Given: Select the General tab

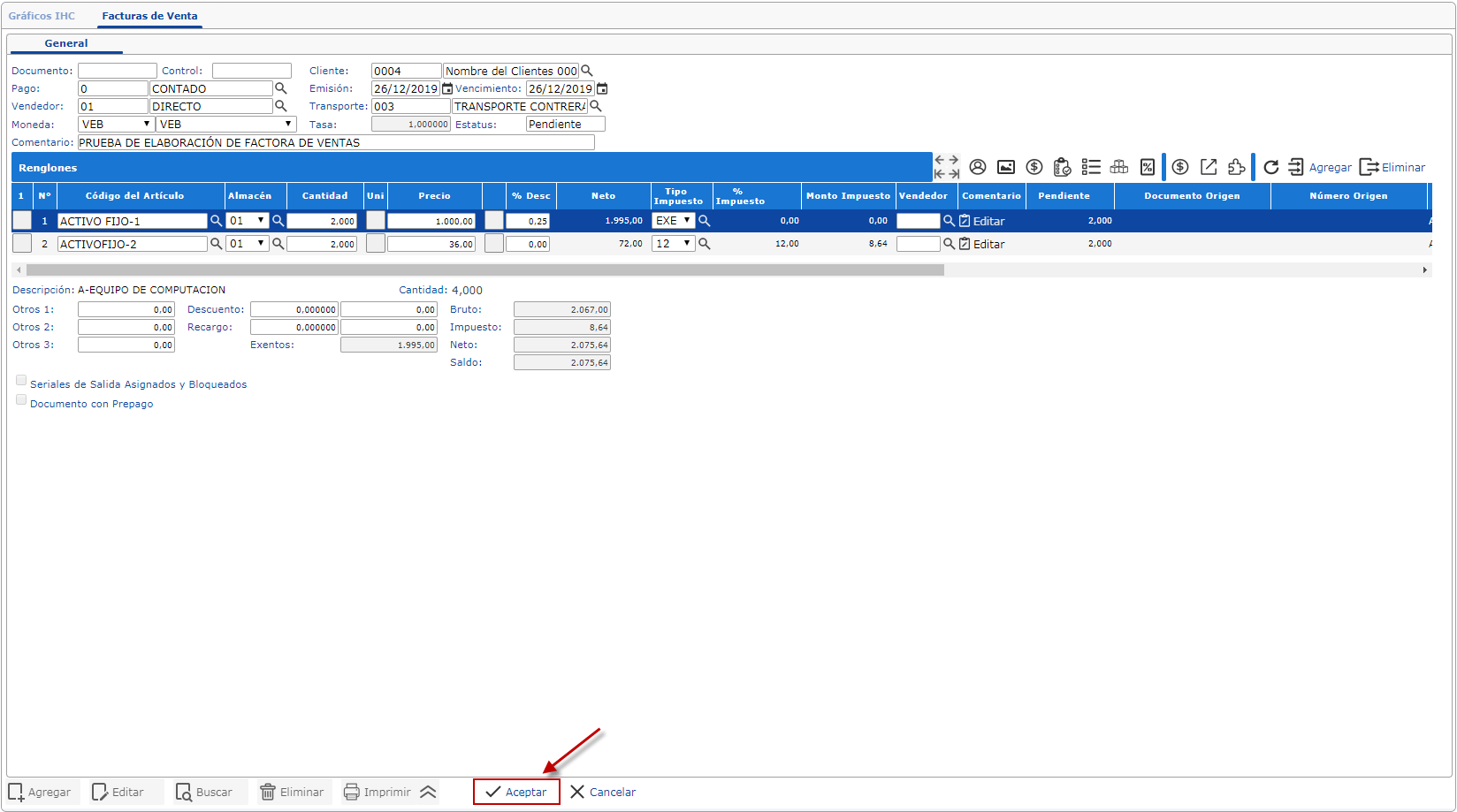Looking at the screenshot, I should pyautogui.click(x=66, y=43).
